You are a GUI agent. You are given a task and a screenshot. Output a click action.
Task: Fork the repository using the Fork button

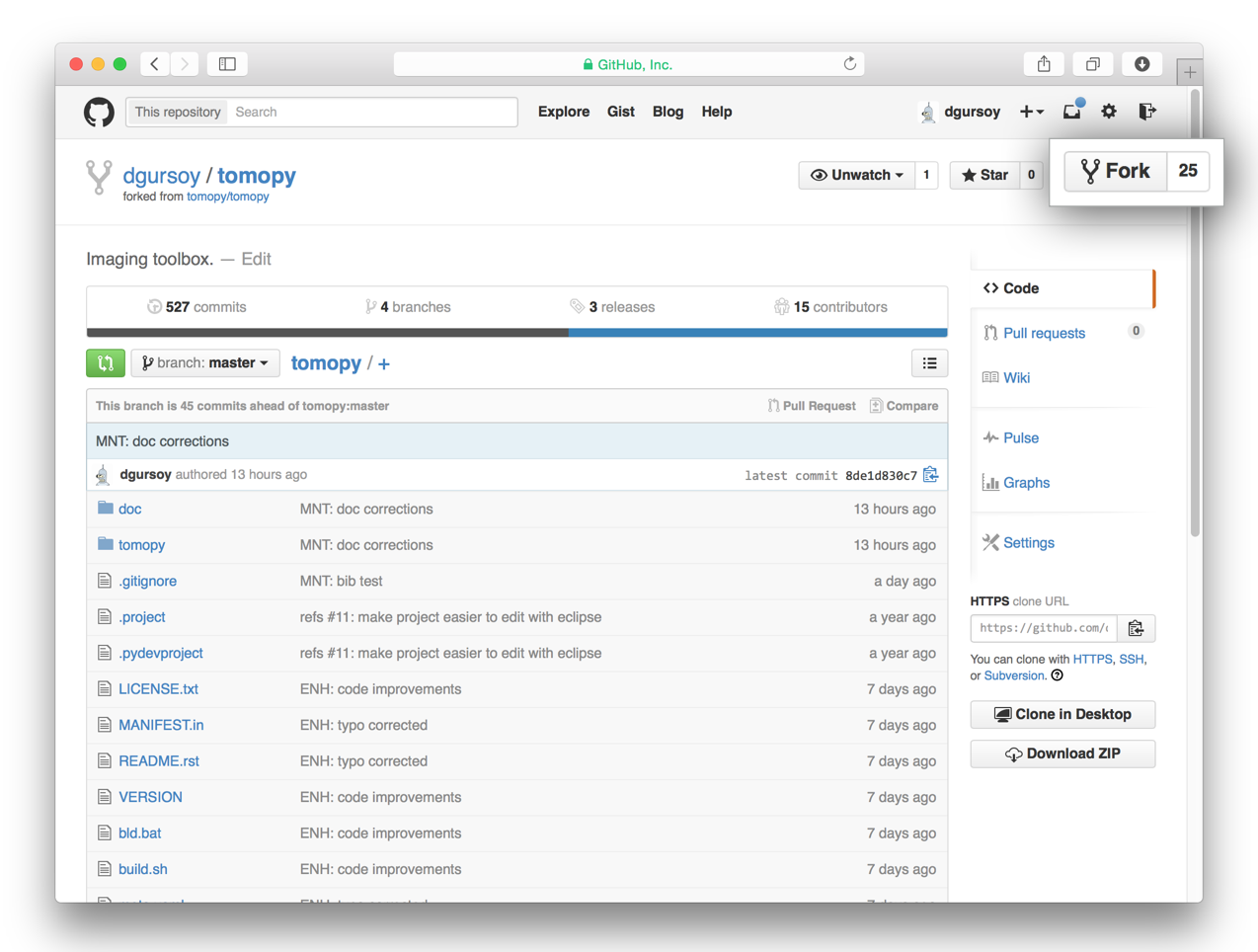[x=1116, y=172]
